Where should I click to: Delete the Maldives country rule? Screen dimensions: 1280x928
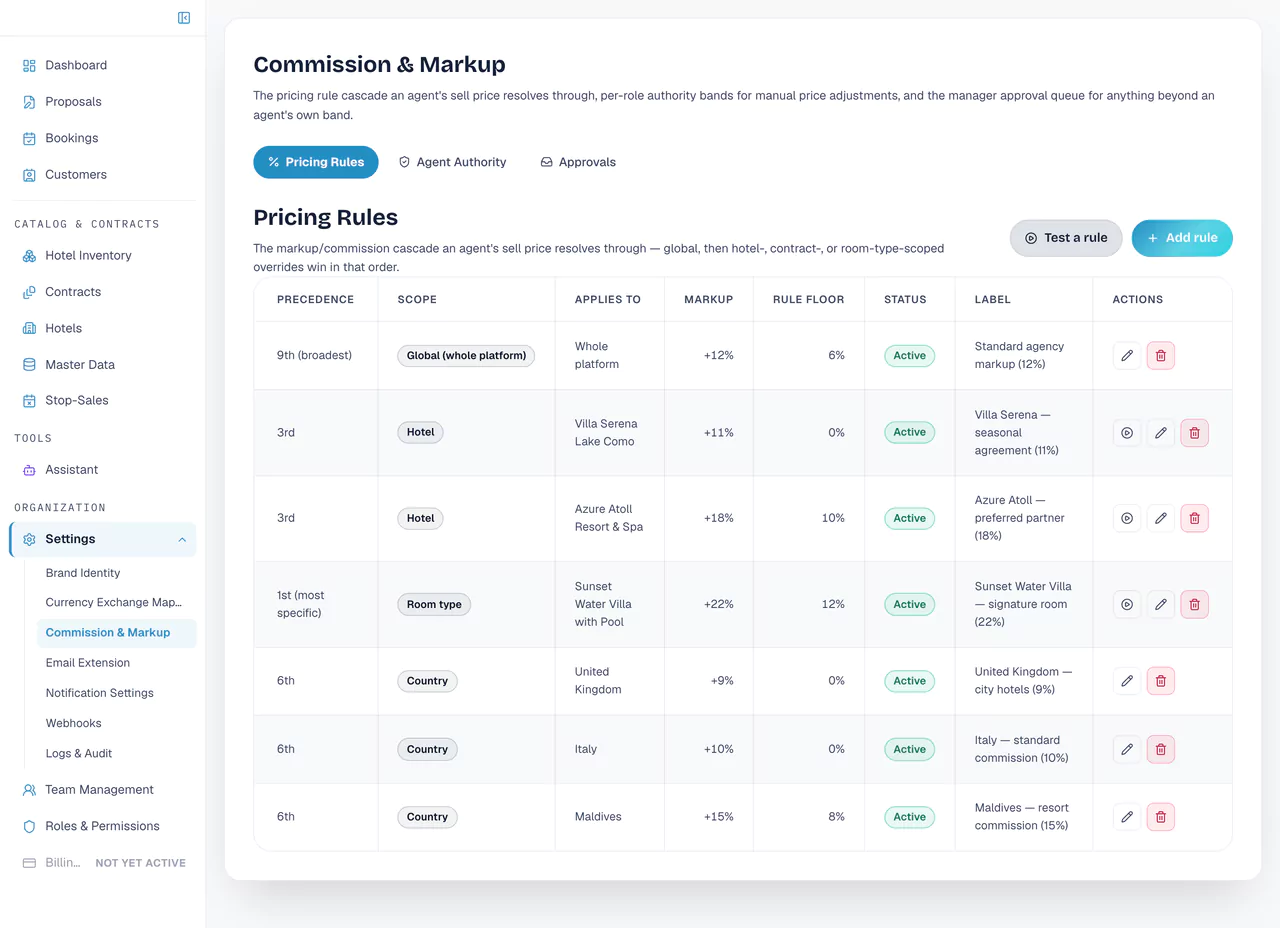pyautogui.click(x=1161, y=817)
